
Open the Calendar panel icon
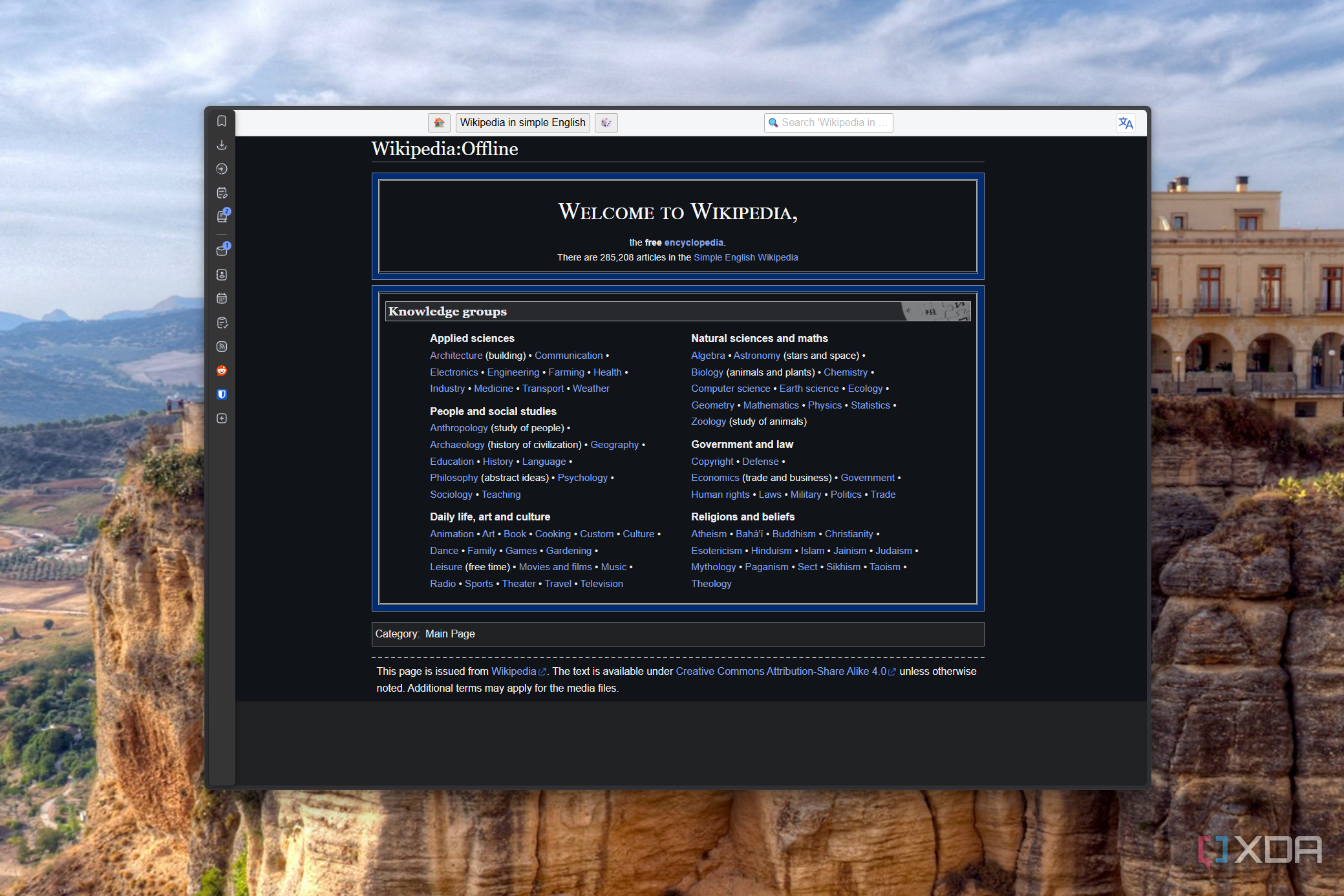point(222,299)
